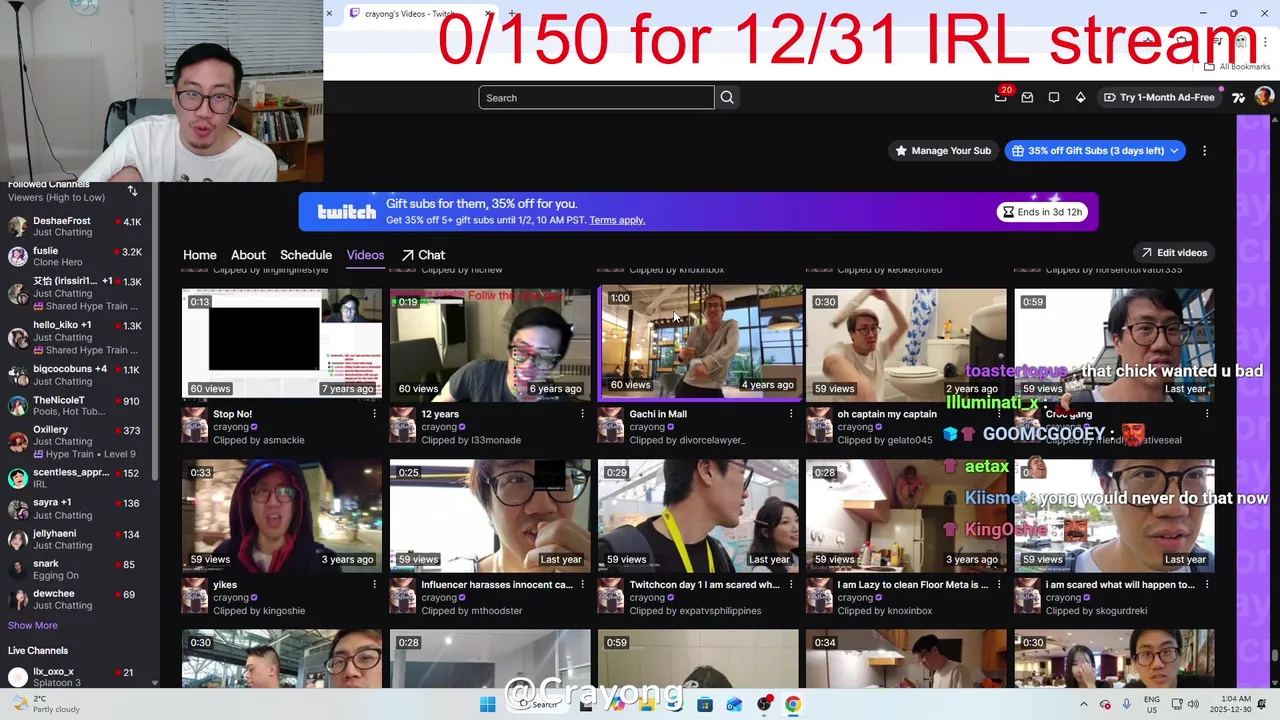Click the 'Terms apply.' link in banner
The image size is (1280, 720).
tap(617, 220)
